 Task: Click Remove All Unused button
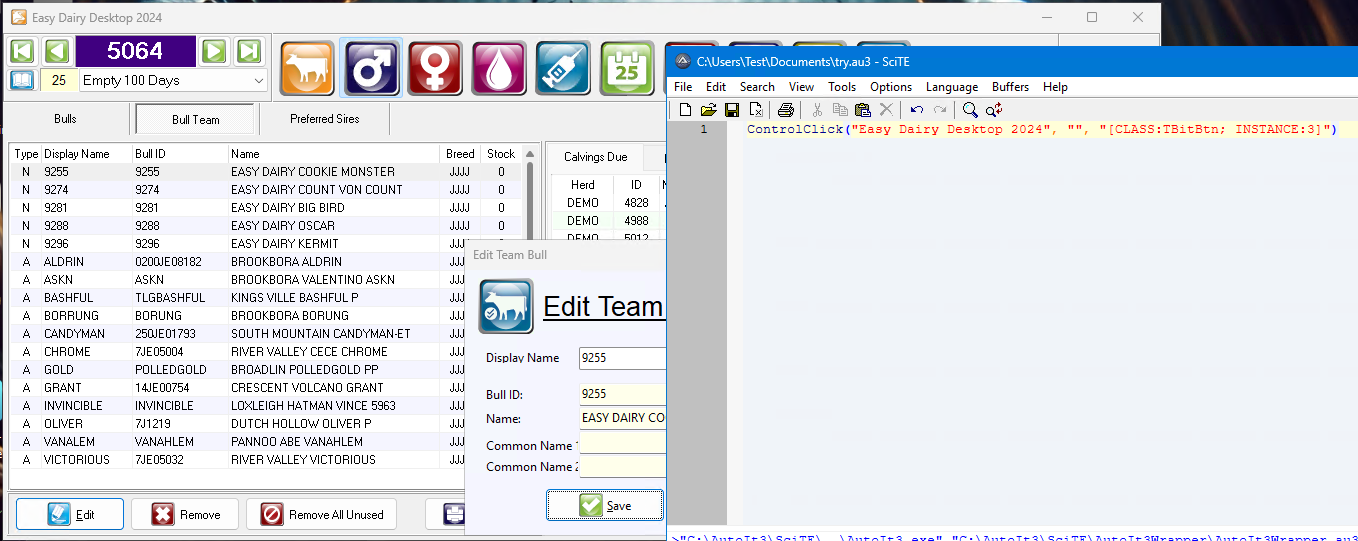(321, 514)
